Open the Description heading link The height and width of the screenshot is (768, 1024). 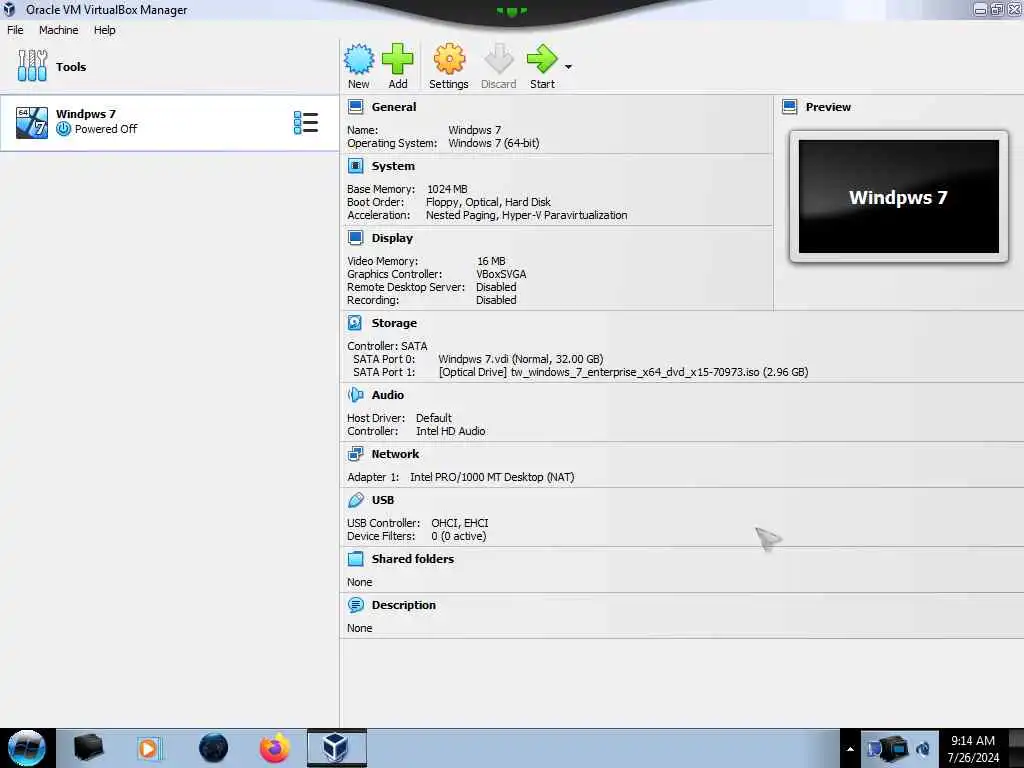pyautogui.click(x=404, y=605)
